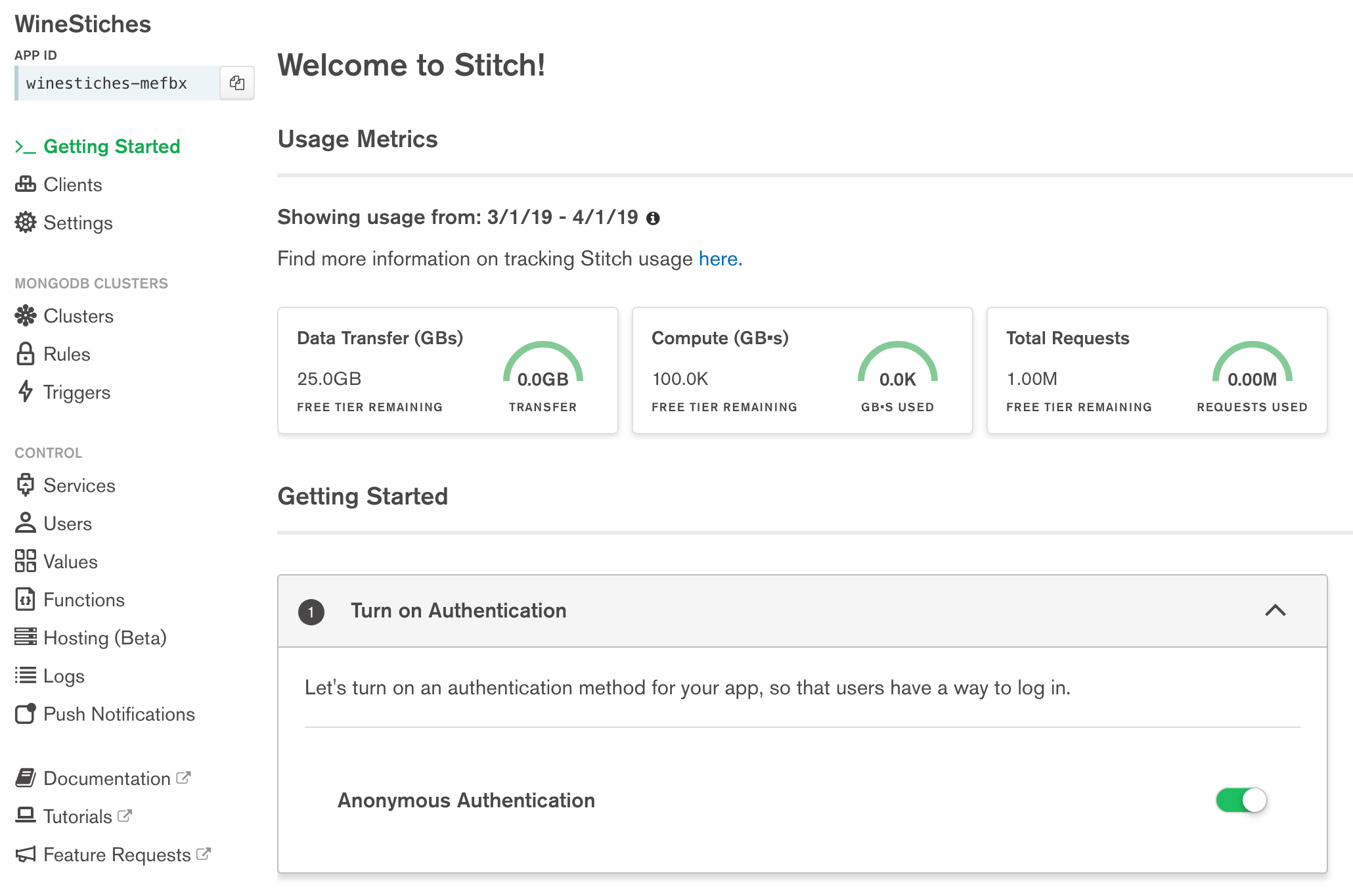The height and width of the screenshot is (896, 1353).
Task: Follow the 'here.' usage tracking link
Action: (x=721, y=259)
